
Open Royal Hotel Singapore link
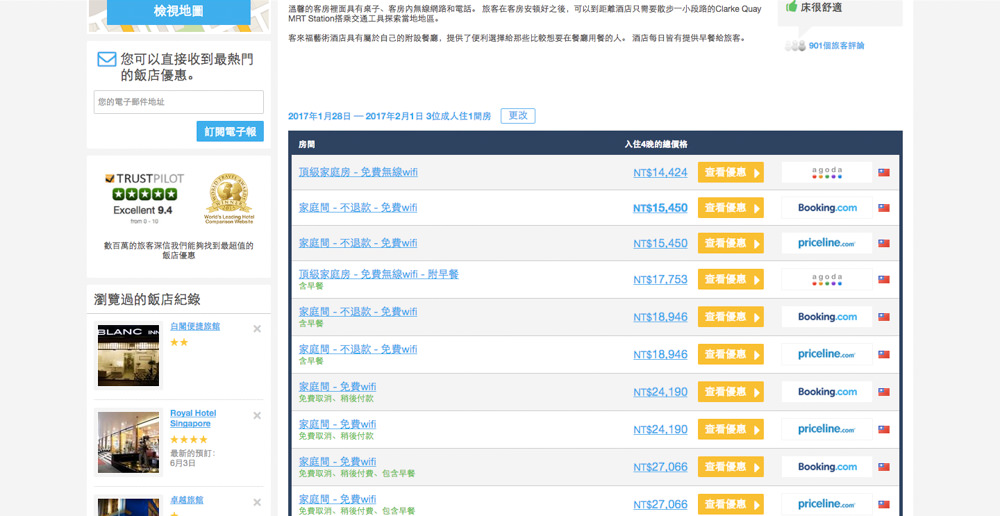pos(193,418)
